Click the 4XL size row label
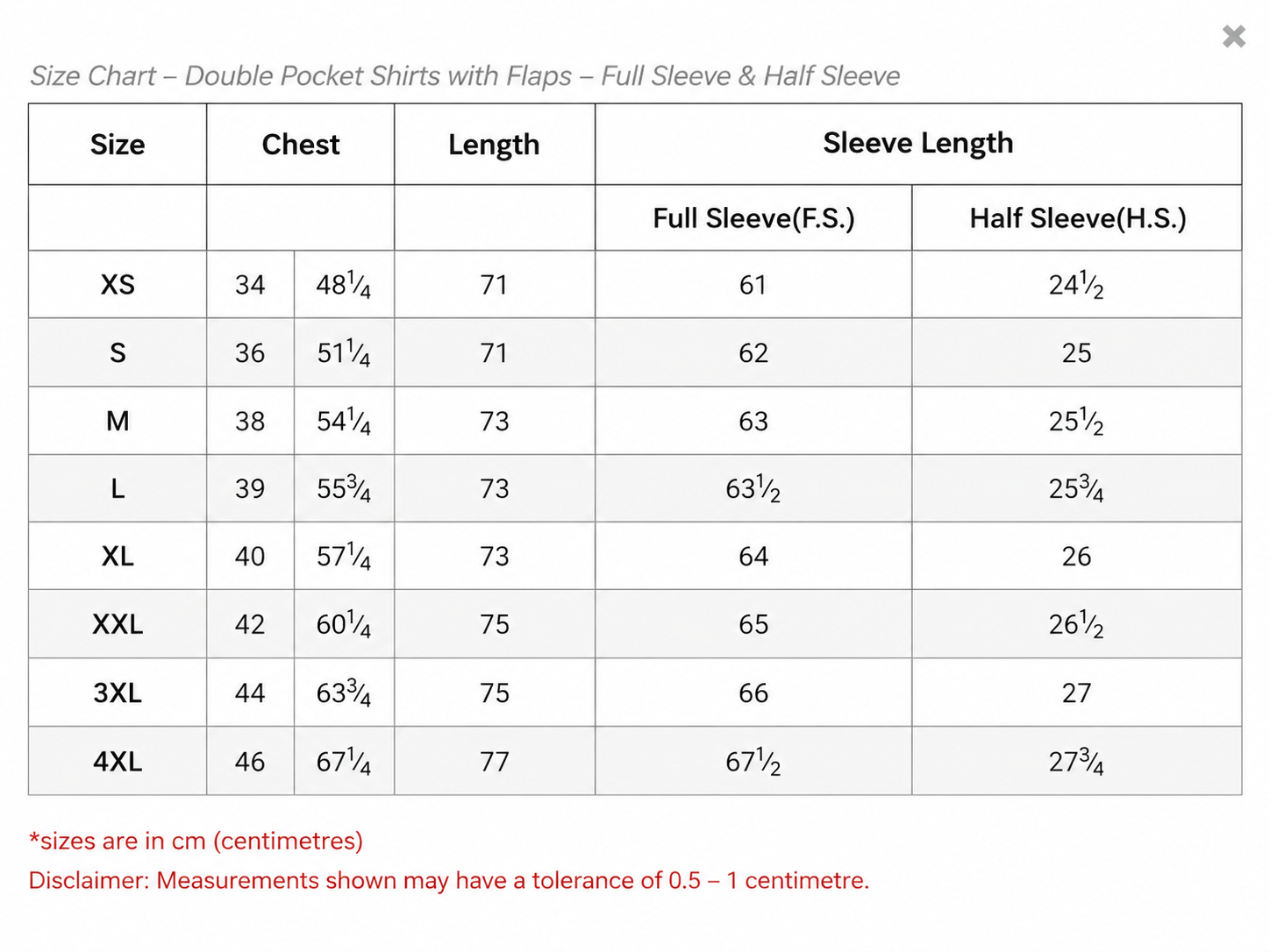1270x952 pixels. point(118,761)
